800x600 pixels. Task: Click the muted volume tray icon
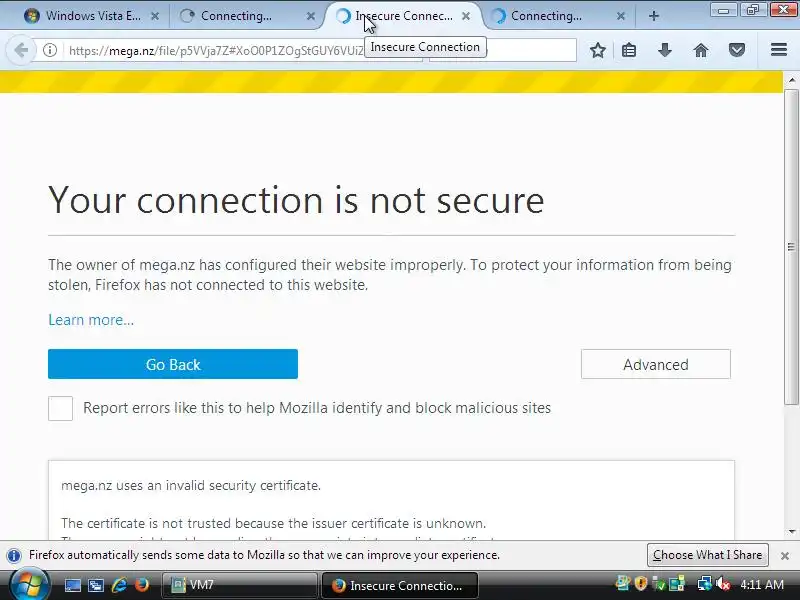(x=723, y=584)
